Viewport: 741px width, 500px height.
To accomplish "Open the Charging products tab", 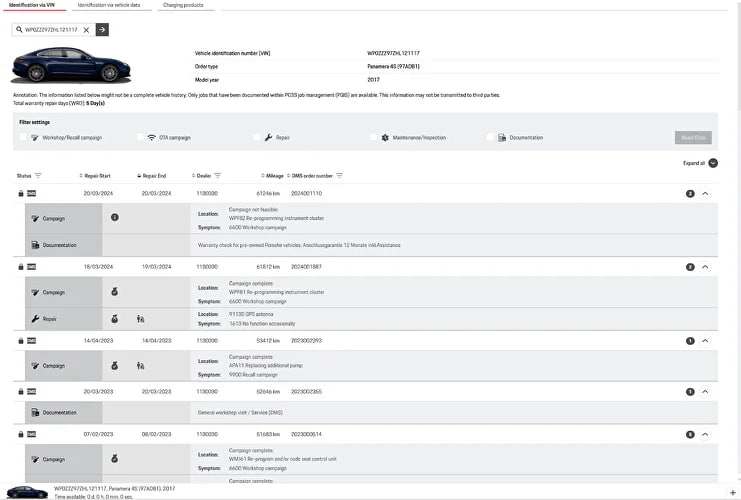I will (183, 5).
